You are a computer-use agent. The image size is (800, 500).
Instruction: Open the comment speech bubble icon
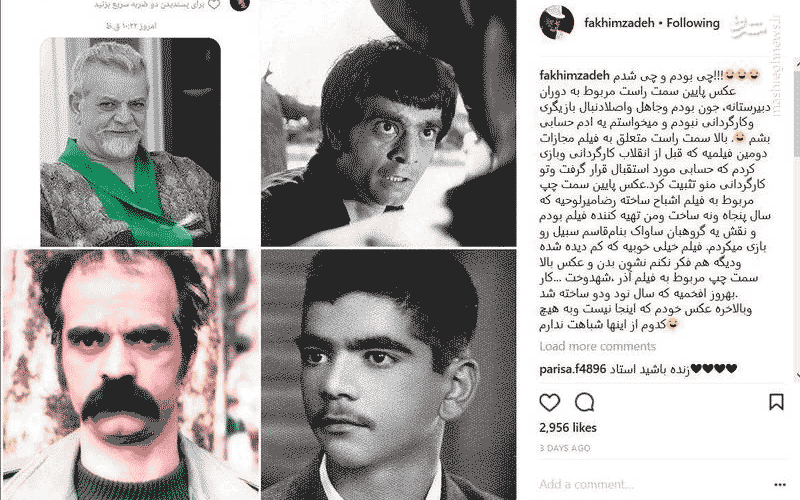584,403
